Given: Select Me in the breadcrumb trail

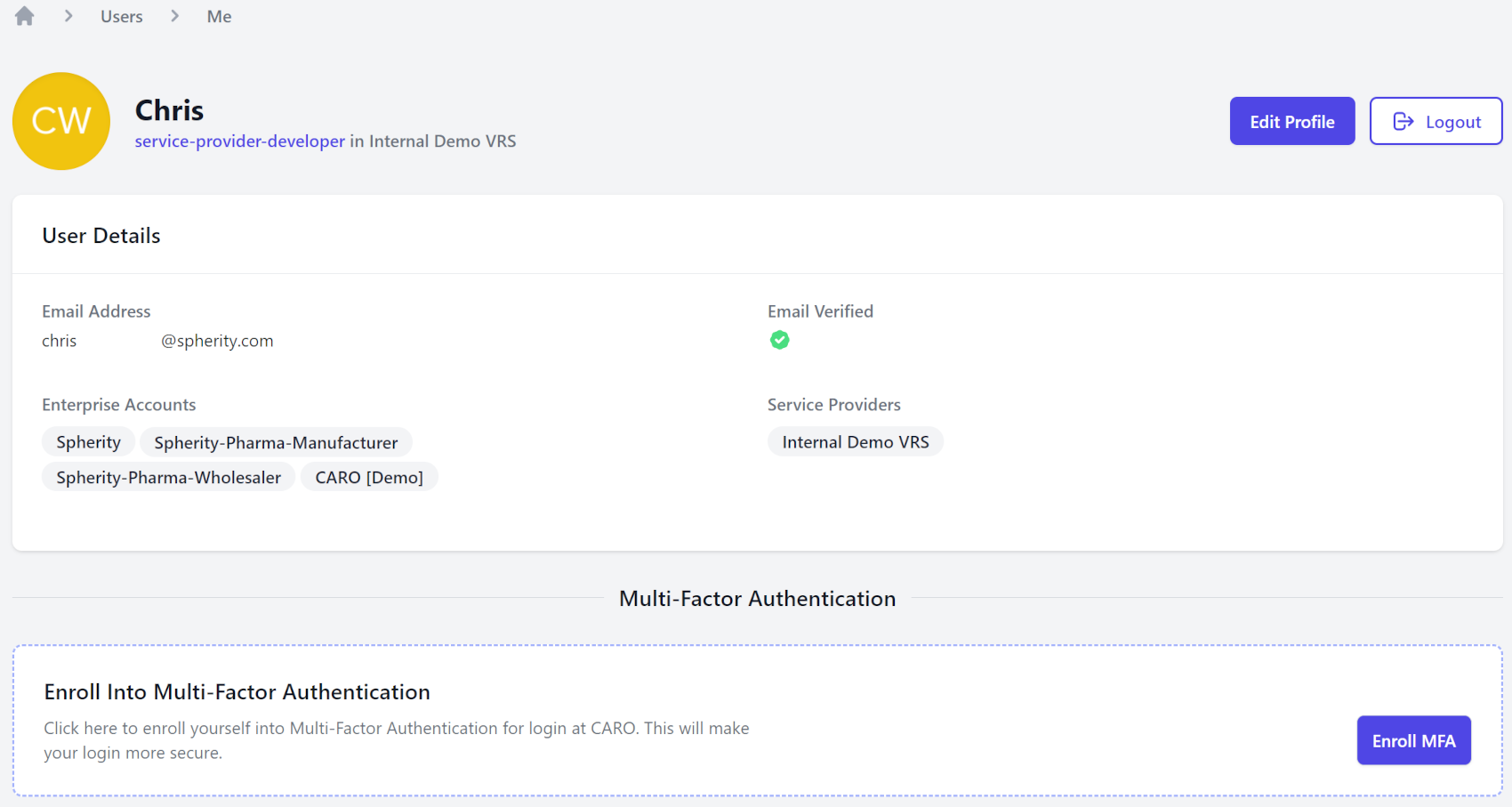Looking at the screenshot, I should click(x=218, y=15).
